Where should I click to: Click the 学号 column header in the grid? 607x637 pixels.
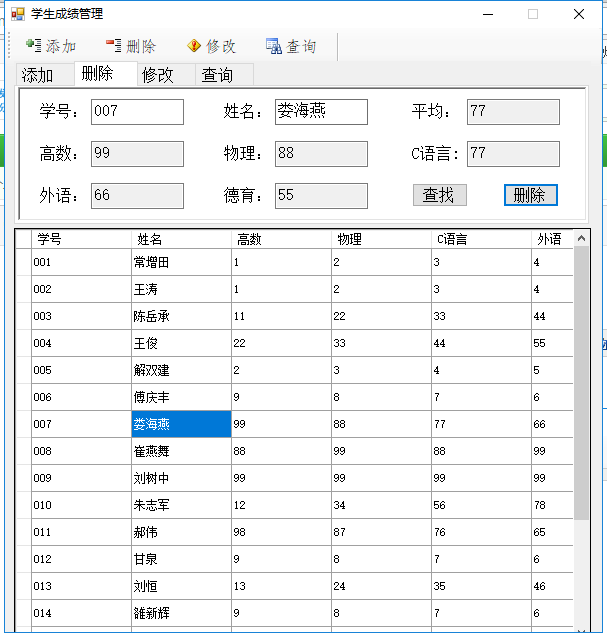tap(81, 239)
